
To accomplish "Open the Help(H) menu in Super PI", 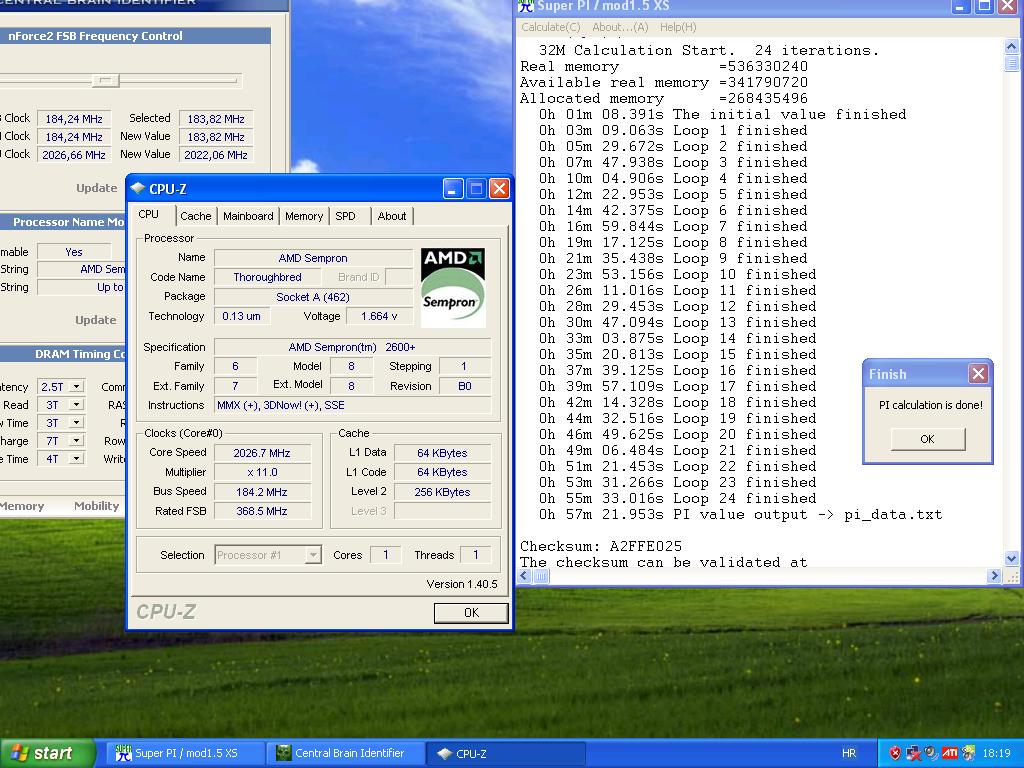I will pos(678,27).
